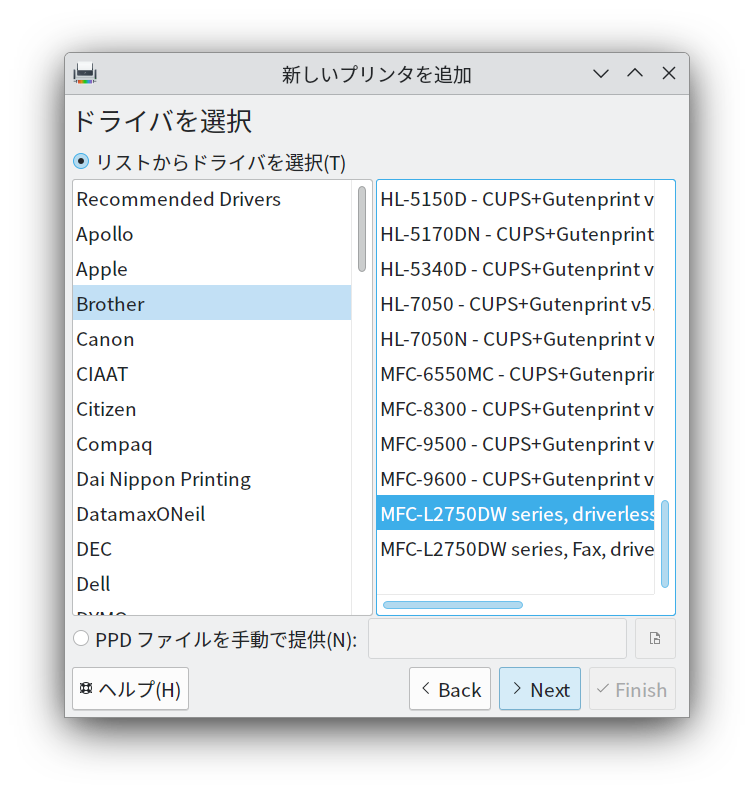The image size is (754, 794).
Task: Choose HL-5340D Gutenprint driver
Action: (515, 269)
